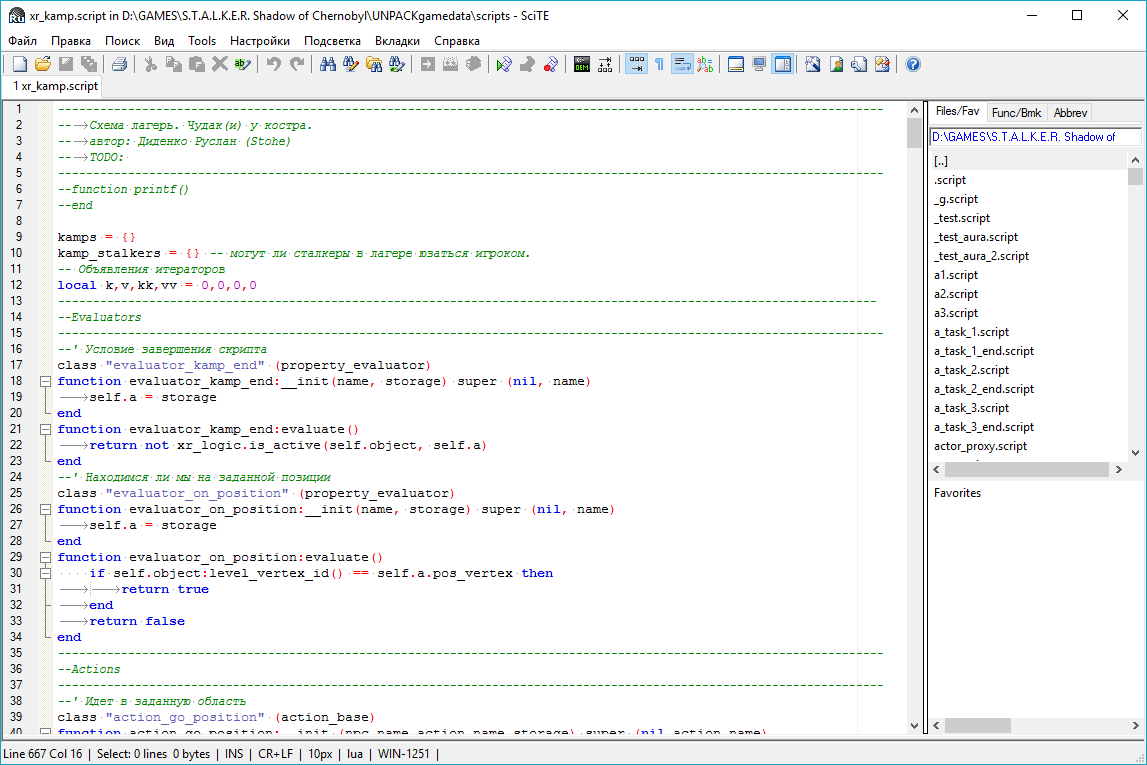Screen dimensions: 1147x765
Task: Open the Вид menu
Action: pos(164,41)
